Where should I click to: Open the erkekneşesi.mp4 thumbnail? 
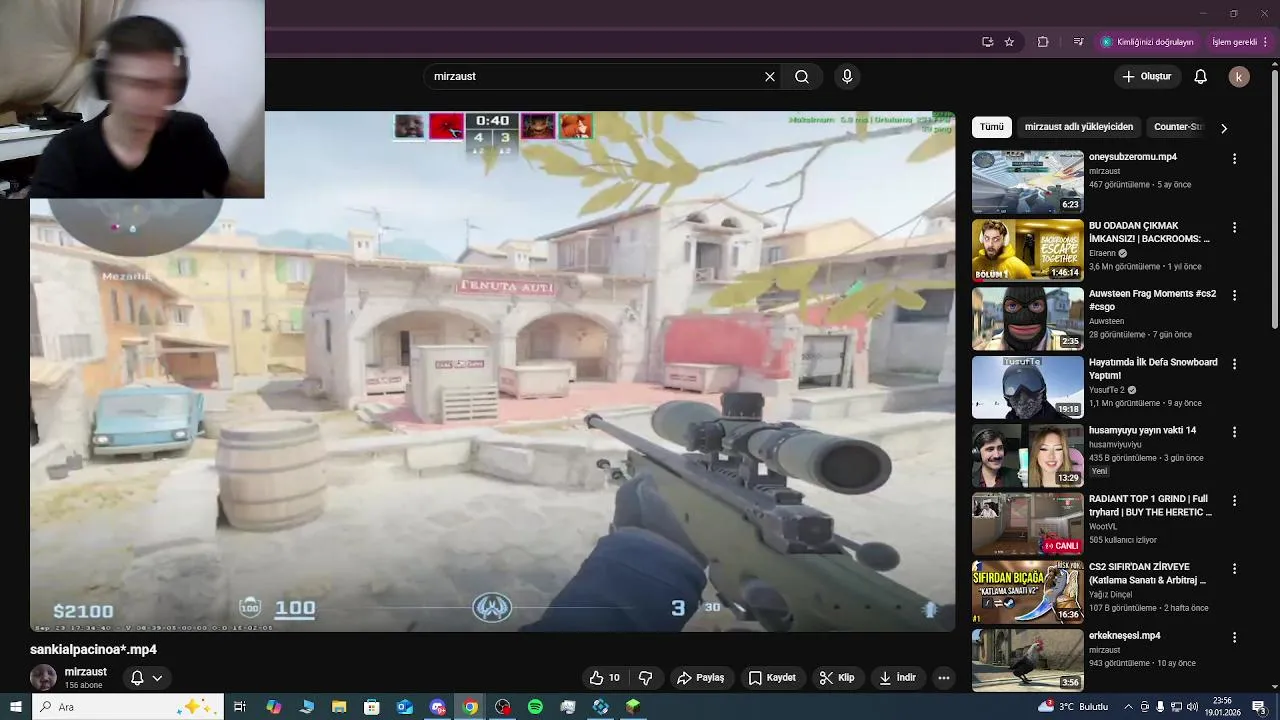point(1027,660)
